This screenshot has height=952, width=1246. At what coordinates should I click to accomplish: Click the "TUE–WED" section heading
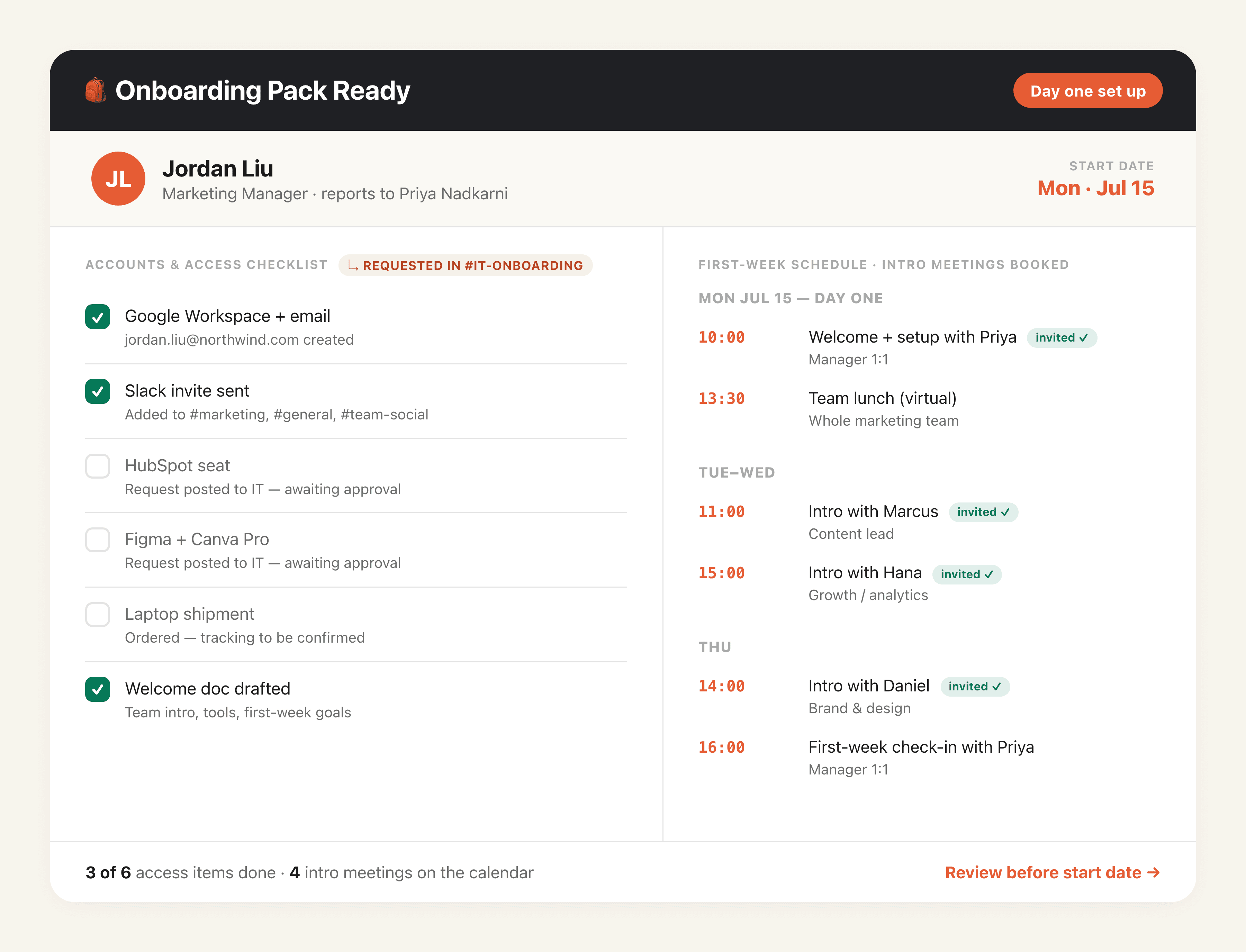coord(737,473)
